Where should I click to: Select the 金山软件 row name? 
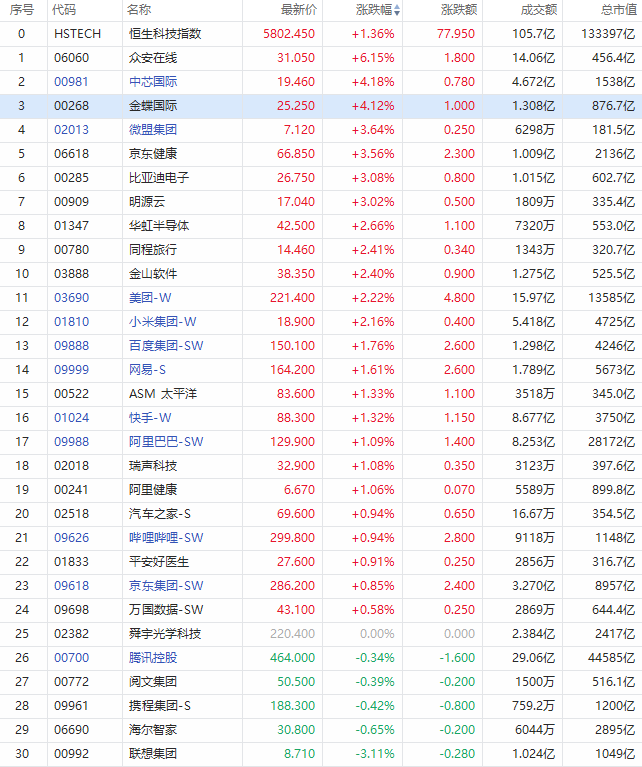click(x=153, y=273)
